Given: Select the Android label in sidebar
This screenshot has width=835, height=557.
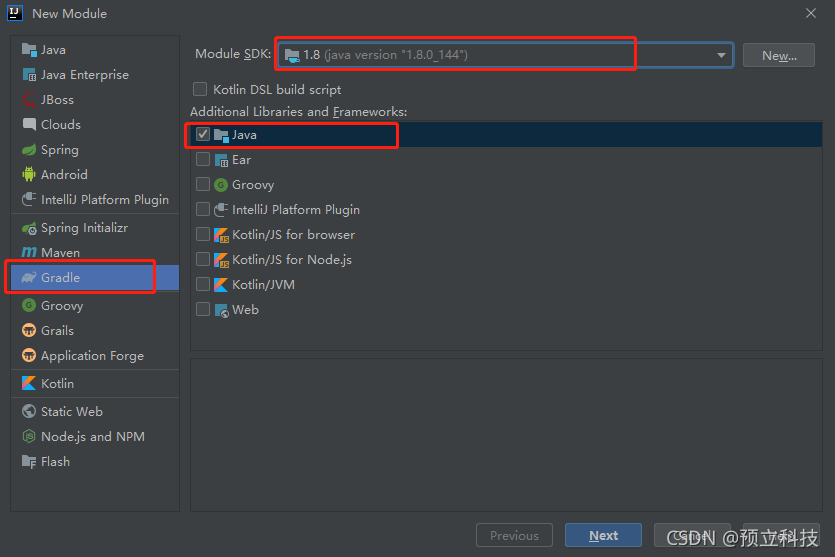Looking at the screenshot, I should pos(64,175).
